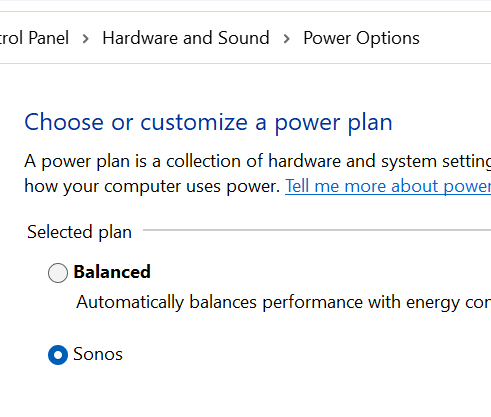The height and width of the screenshot is (417, 491).
Task: Click the how your computer uses power text
Action: point(152,186)
